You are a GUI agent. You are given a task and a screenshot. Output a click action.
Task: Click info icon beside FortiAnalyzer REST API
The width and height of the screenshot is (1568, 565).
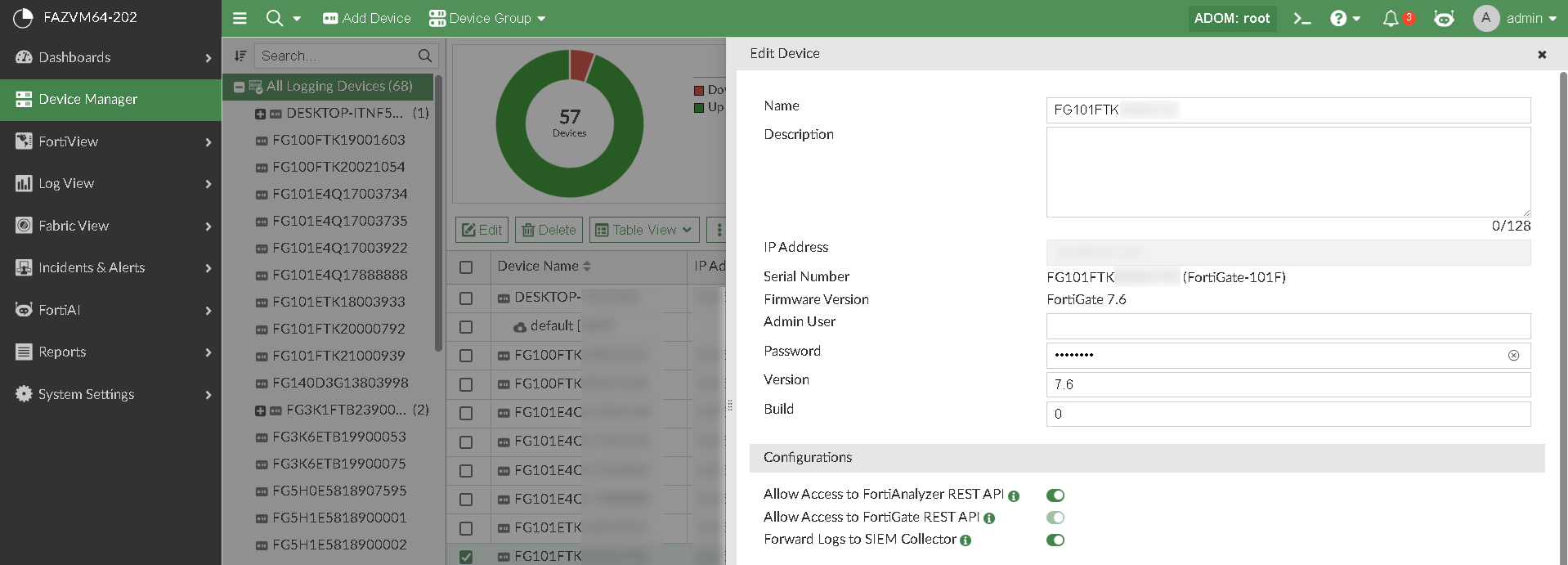click(1014, 495)
